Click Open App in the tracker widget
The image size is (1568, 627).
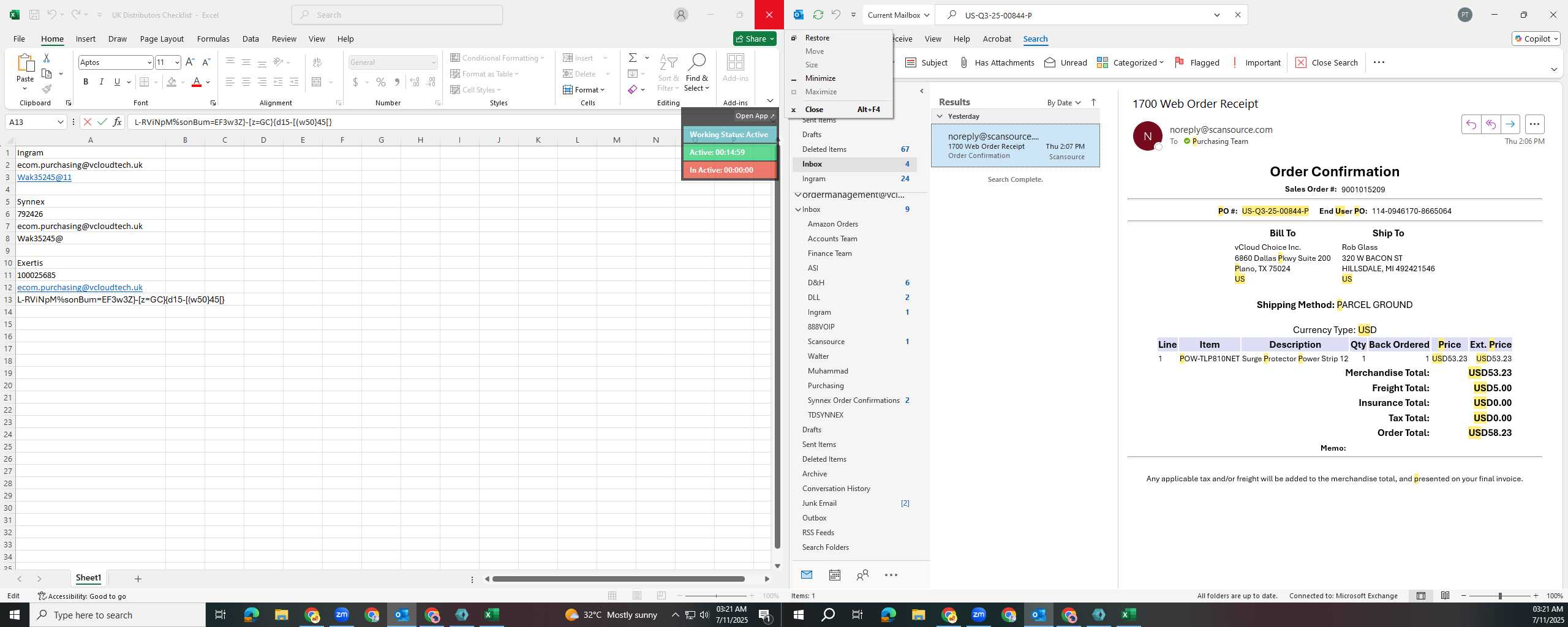pyautogui.click(x=755, y=116)
